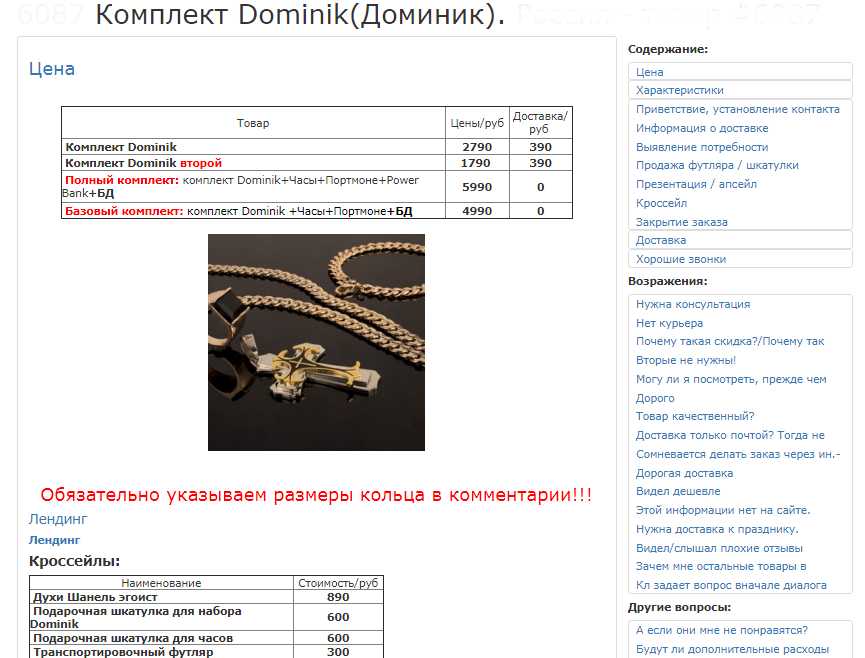Select Видел дешевле under Возражения
The height and width of the screenshot is (658, 865).
pyautogui.click(x=675, y=491)
